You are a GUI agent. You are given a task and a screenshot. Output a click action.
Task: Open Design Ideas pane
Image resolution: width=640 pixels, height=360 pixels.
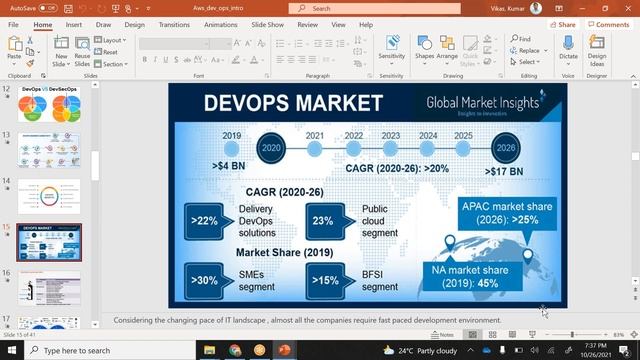596,51
